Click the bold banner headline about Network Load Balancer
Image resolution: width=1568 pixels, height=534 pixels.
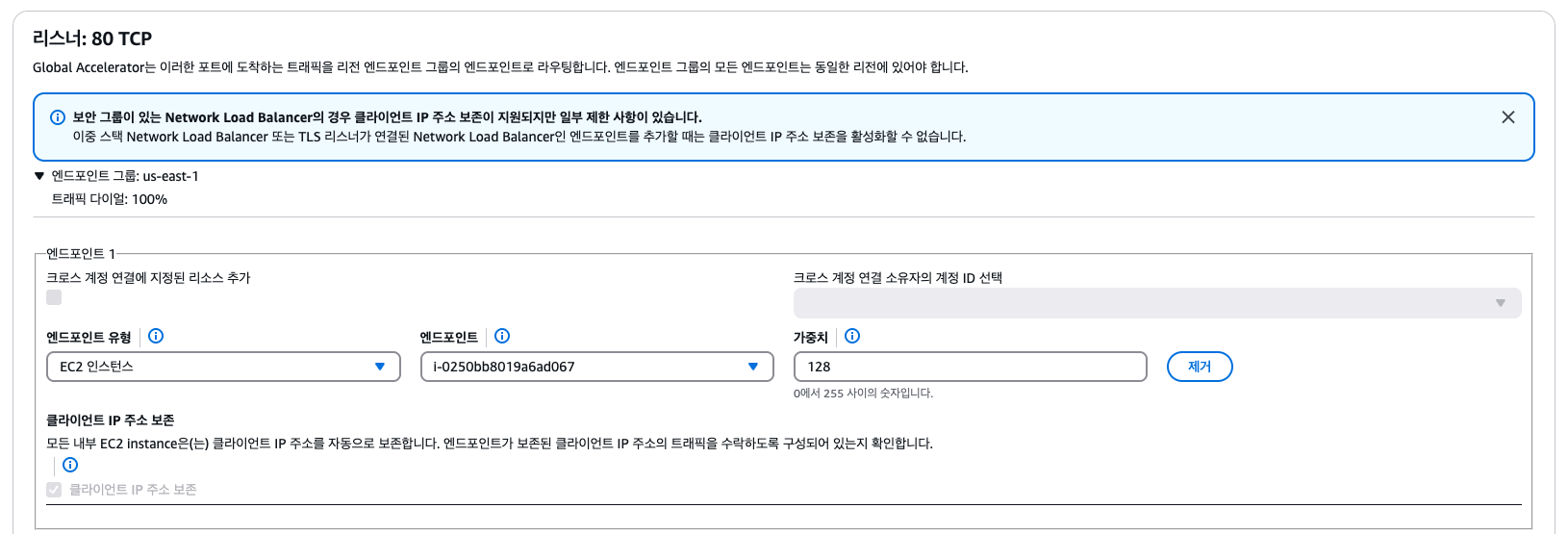tap(387, 117)
